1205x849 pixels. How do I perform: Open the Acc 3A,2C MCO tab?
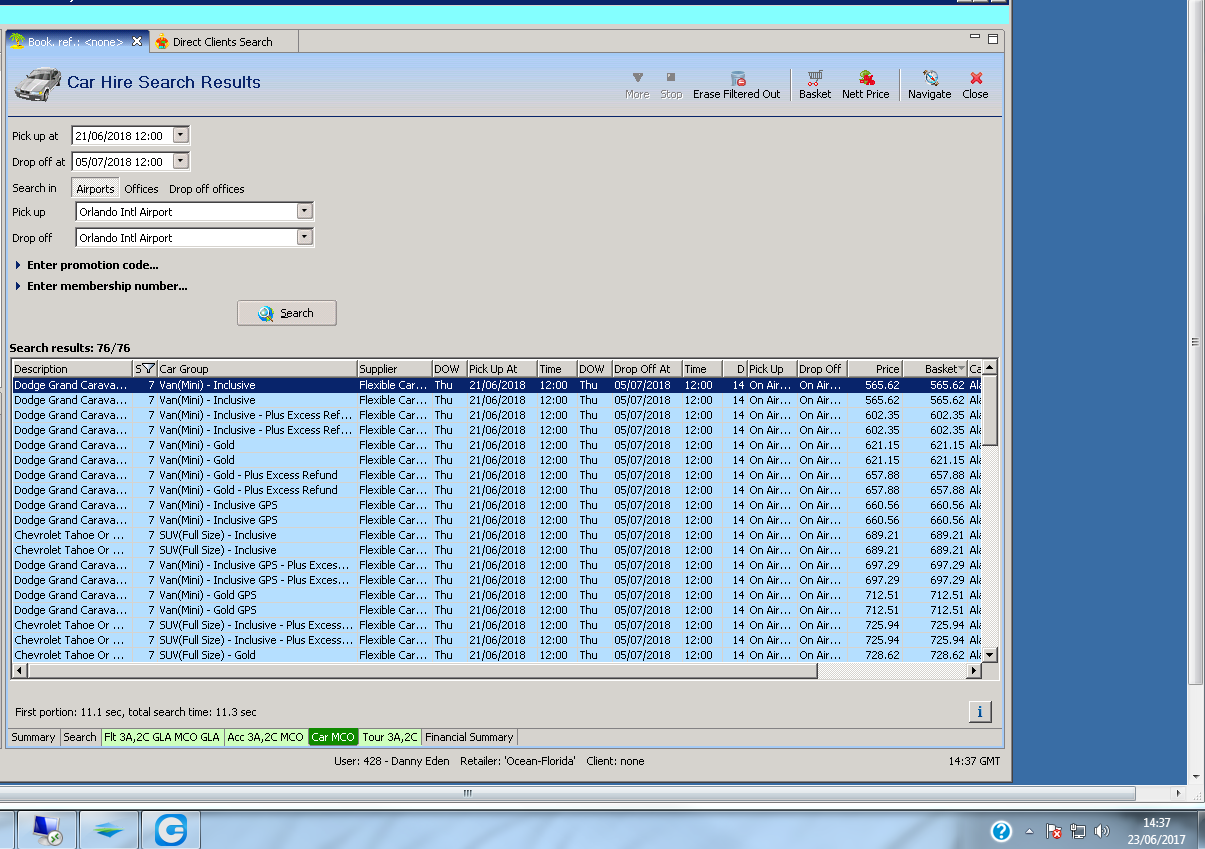(x=266, y=737)
